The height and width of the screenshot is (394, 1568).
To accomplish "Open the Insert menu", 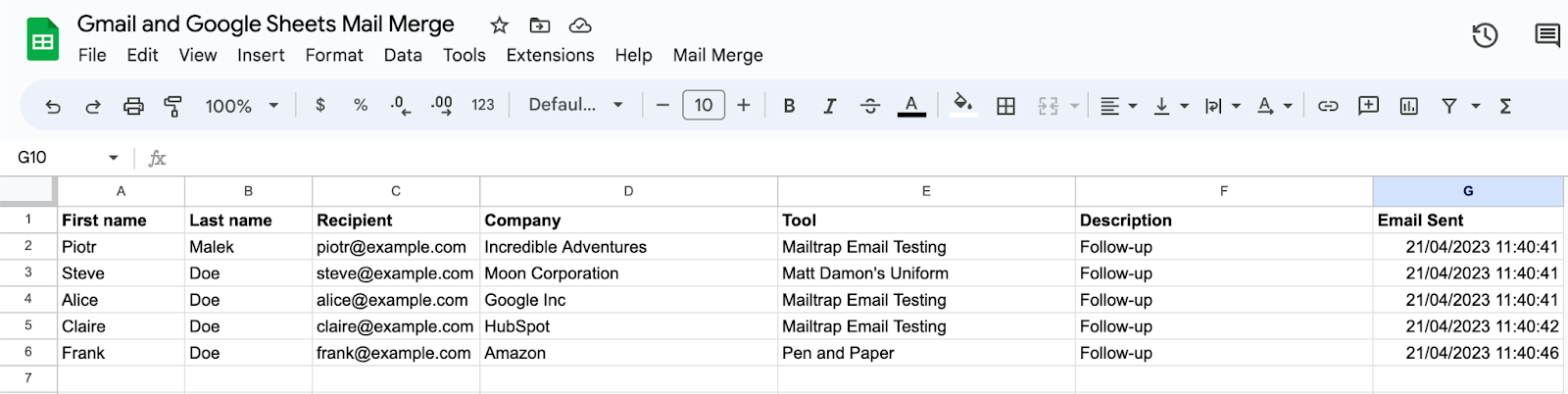I will (x=261, y=55).
